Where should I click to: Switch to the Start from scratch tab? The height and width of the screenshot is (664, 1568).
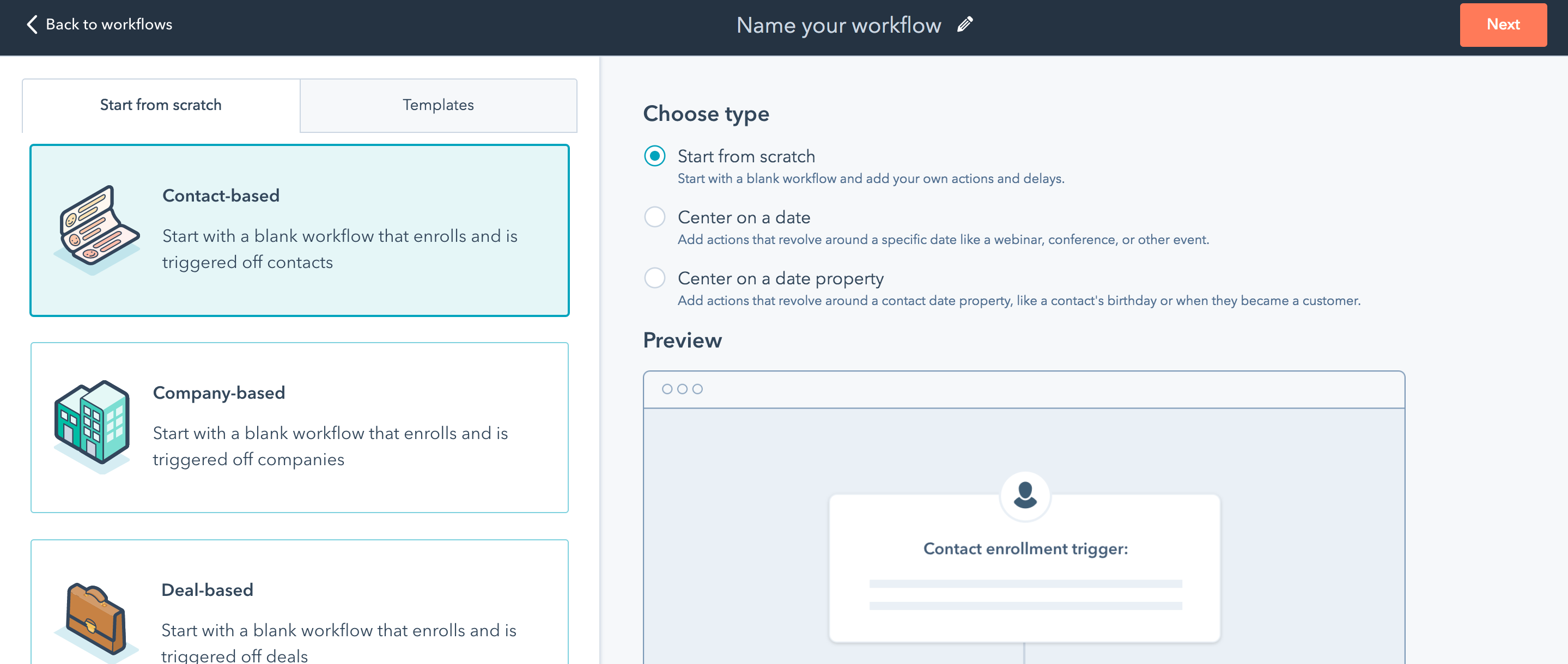click(160, 105)
